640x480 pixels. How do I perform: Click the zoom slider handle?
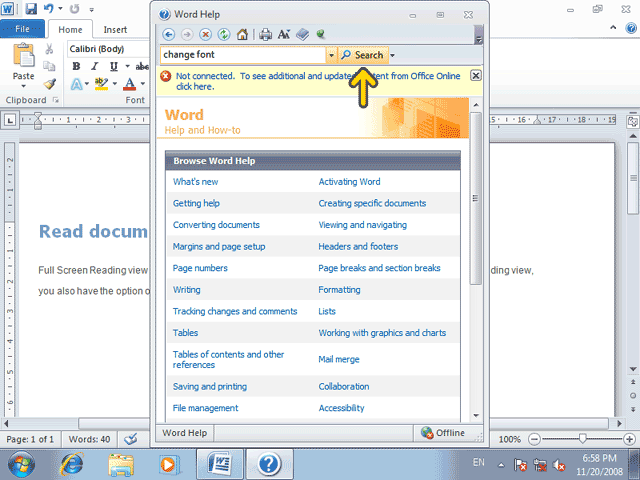582,438
